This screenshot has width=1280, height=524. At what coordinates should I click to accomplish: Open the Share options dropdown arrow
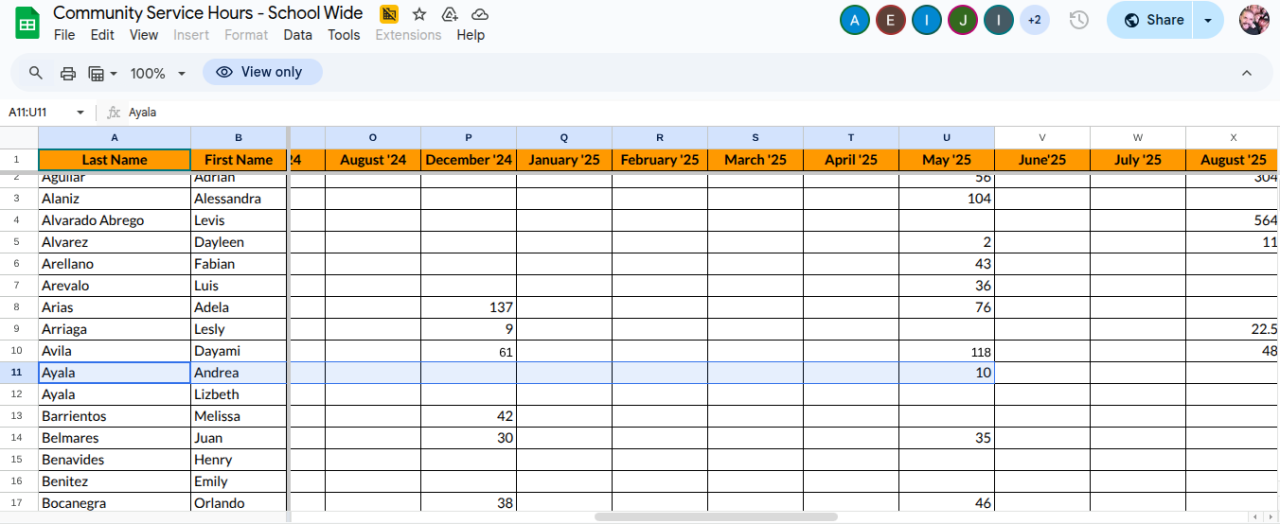pyautogui.click(x=1209, y=20)
